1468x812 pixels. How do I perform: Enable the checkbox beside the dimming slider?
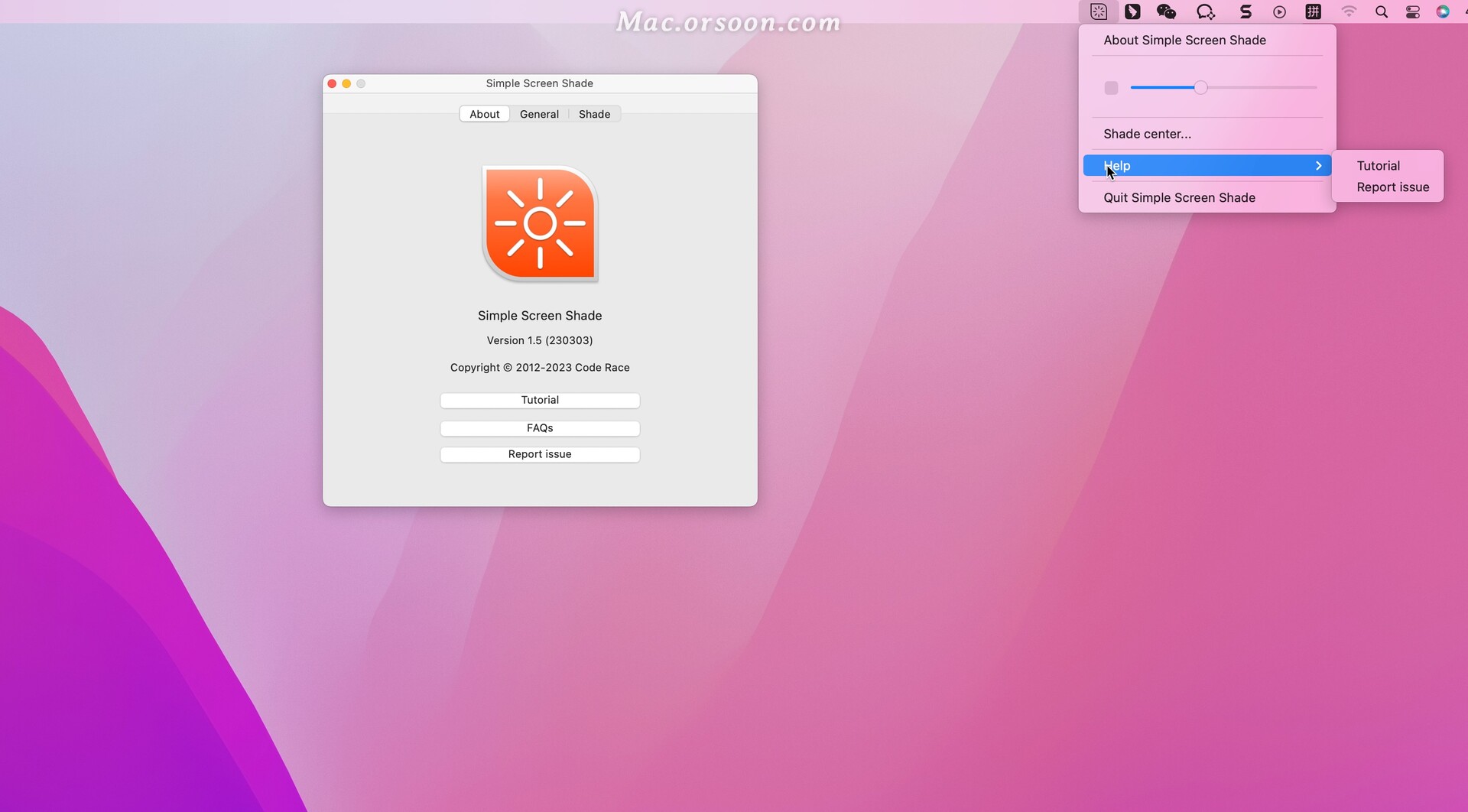coord(1111,87)
